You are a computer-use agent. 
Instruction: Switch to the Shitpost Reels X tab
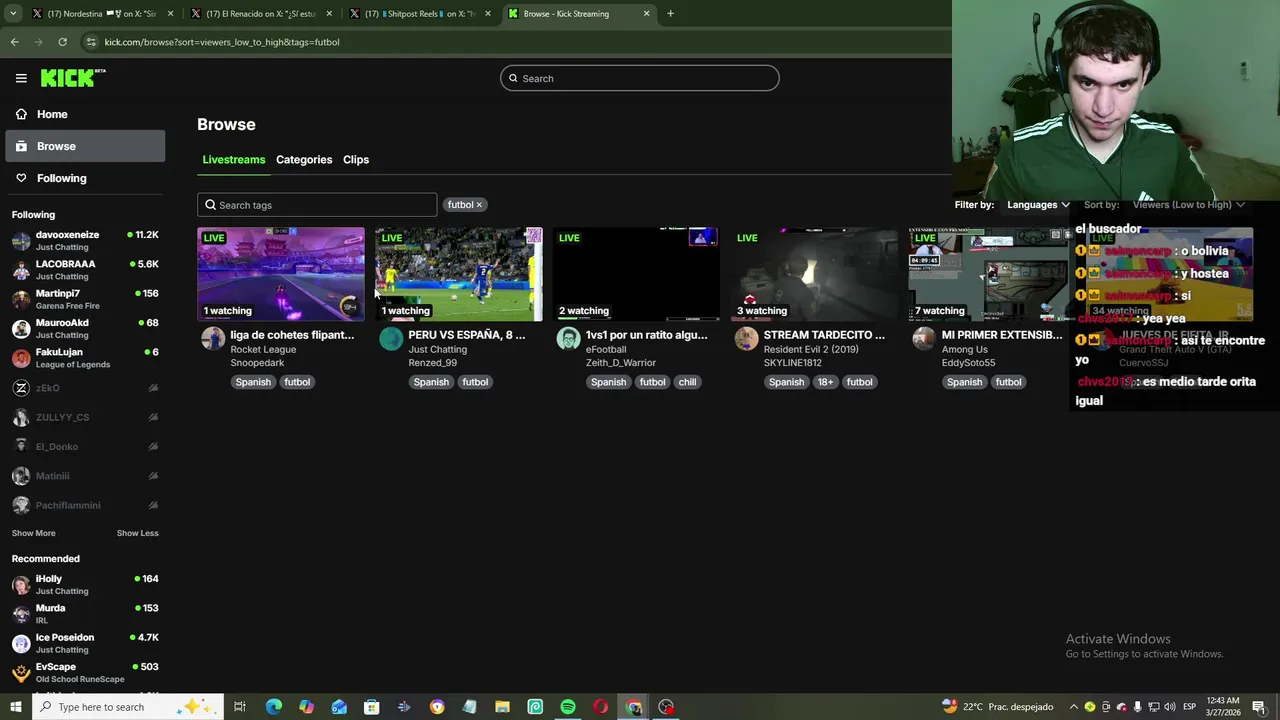(422, 14)
